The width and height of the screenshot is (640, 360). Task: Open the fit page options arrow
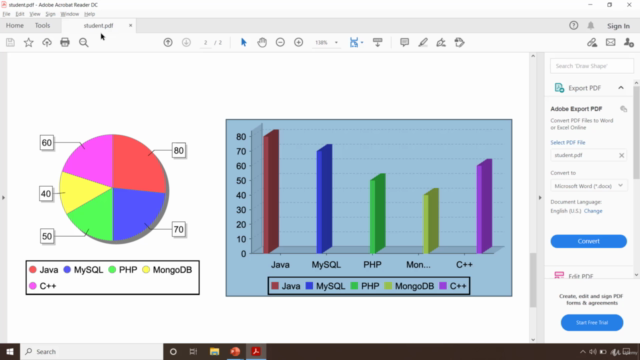(362, 42)
